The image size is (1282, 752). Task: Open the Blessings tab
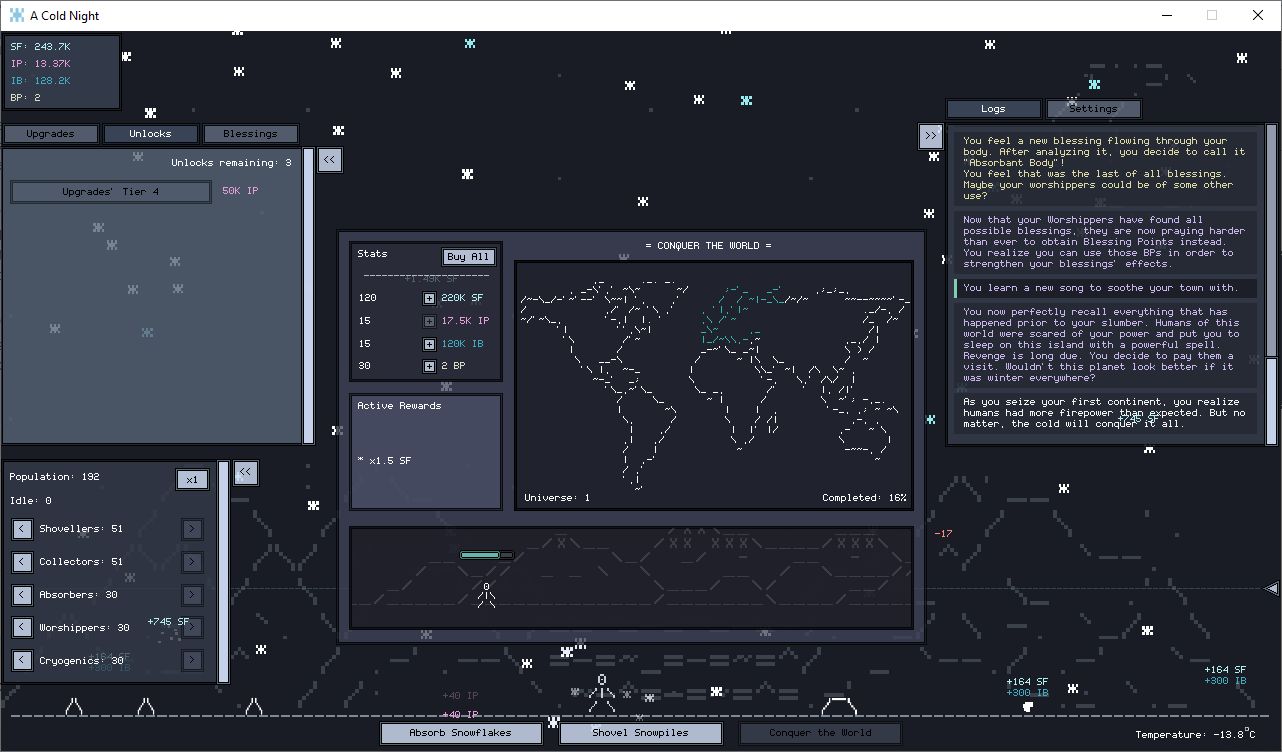pyautogui.click(x=250, y=133)
